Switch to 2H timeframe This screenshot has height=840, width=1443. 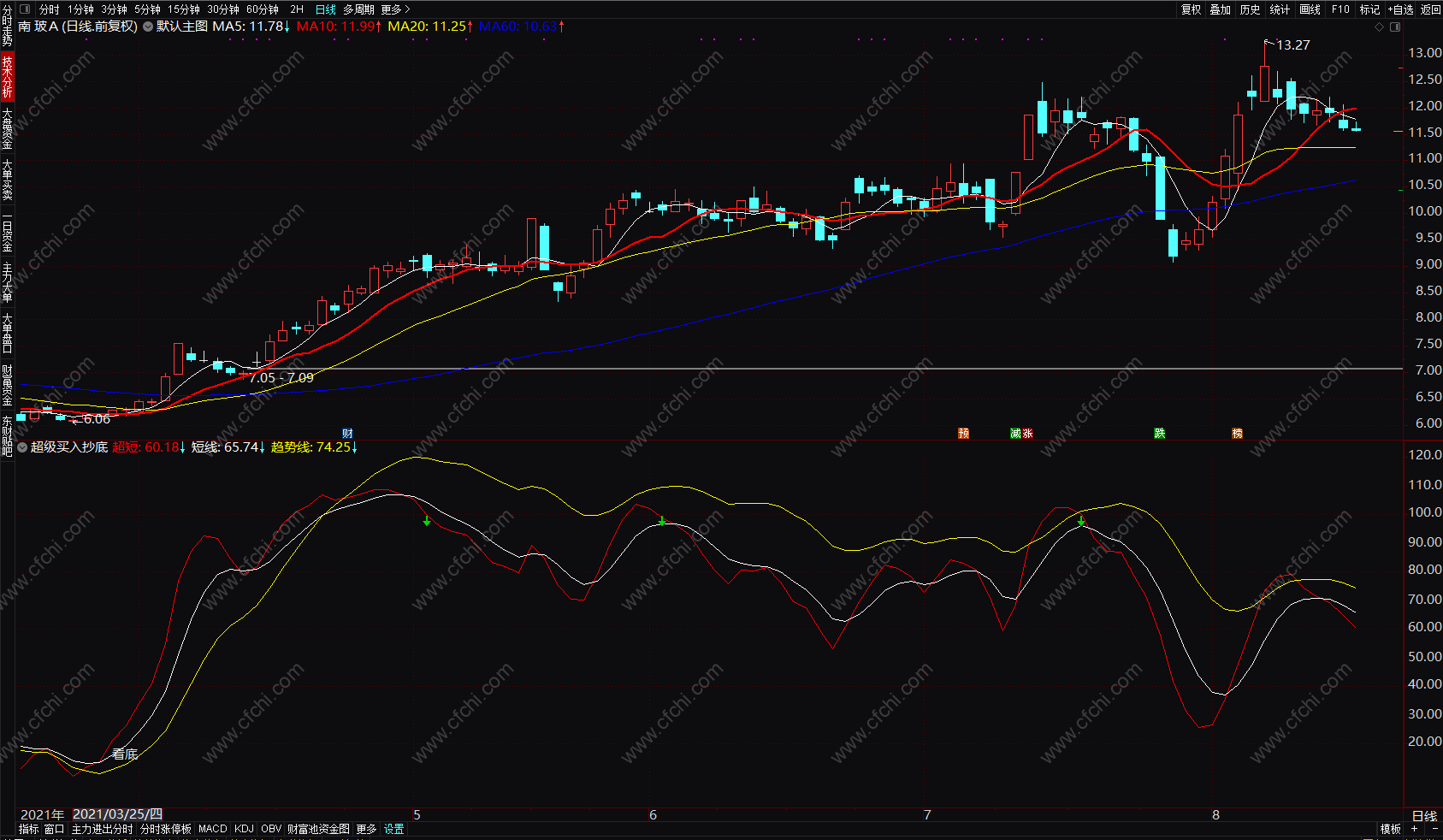[297, 9]
